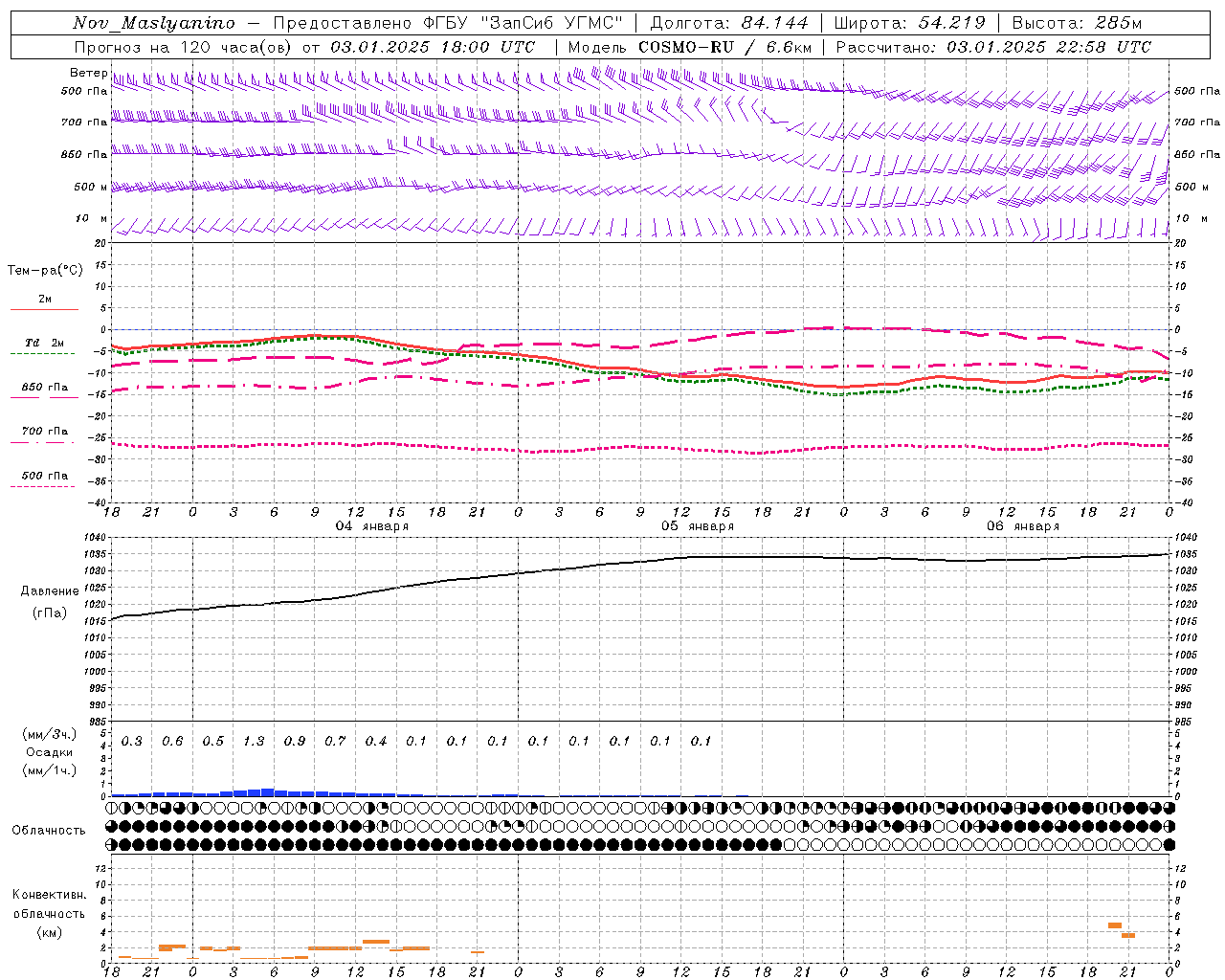1225x980 pixels.
Task: Click the '(мм/3ч.)' precipitation unit label
Action: point(50,735)
